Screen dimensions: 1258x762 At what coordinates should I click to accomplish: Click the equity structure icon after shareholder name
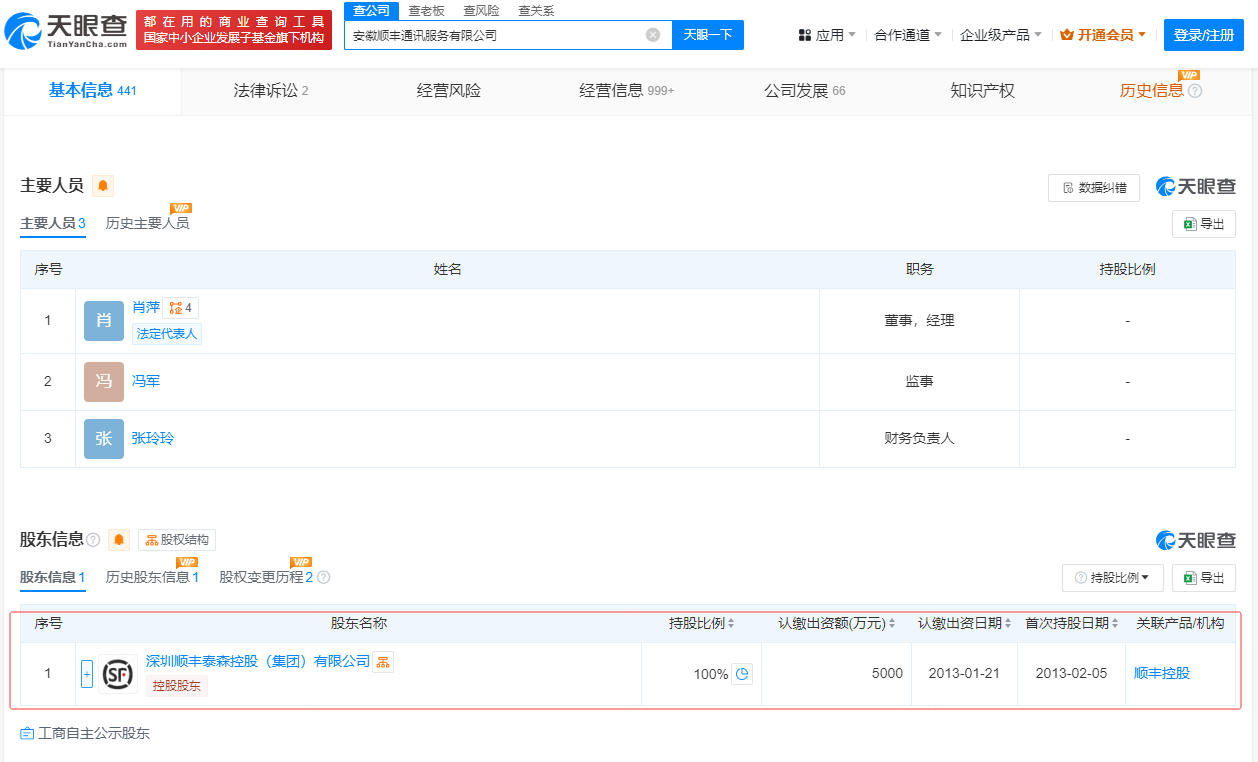383,662
